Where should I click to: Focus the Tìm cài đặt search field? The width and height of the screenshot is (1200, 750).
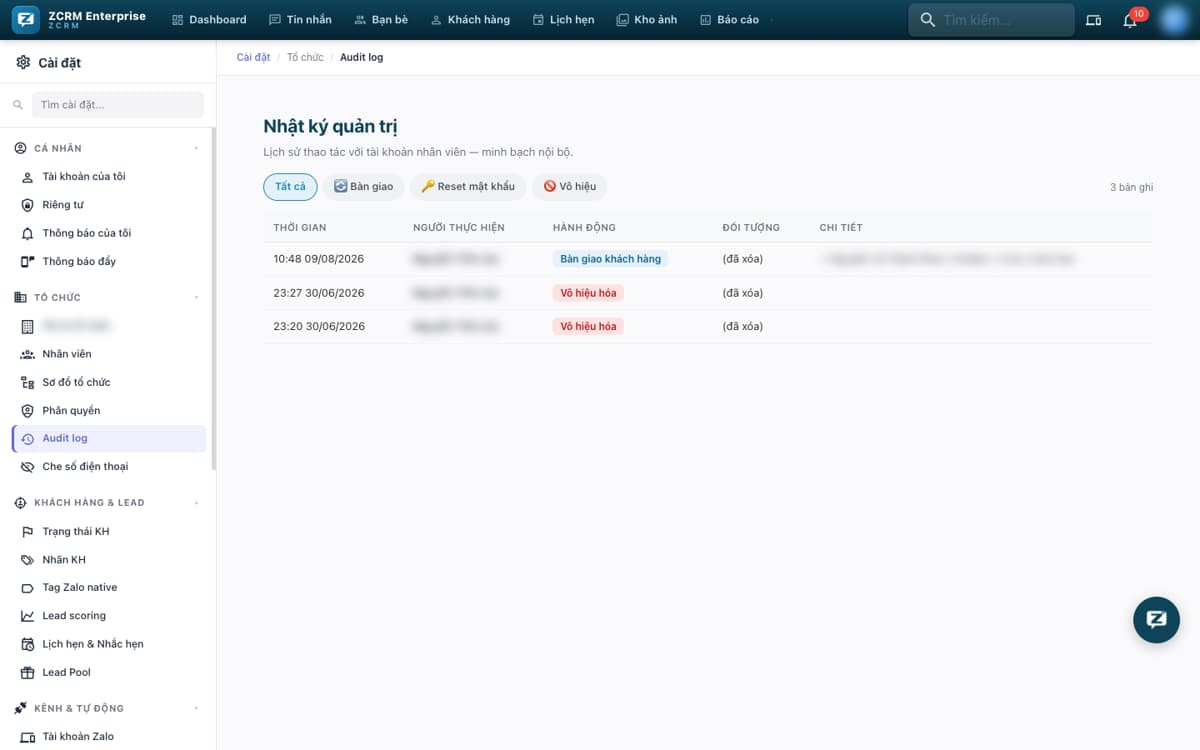(118, 105)
